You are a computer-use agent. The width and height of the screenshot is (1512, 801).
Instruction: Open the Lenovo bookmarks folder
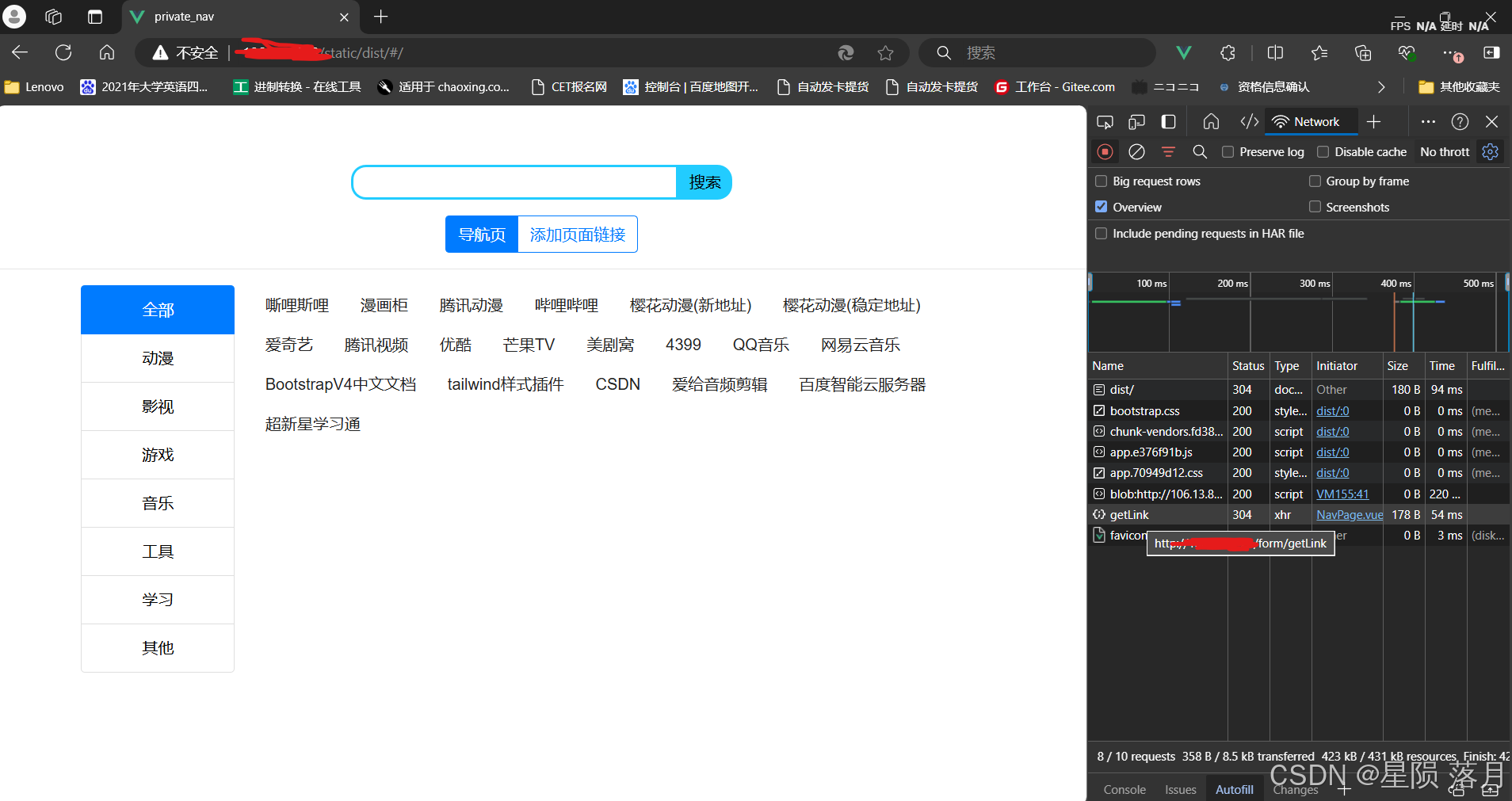34,87
